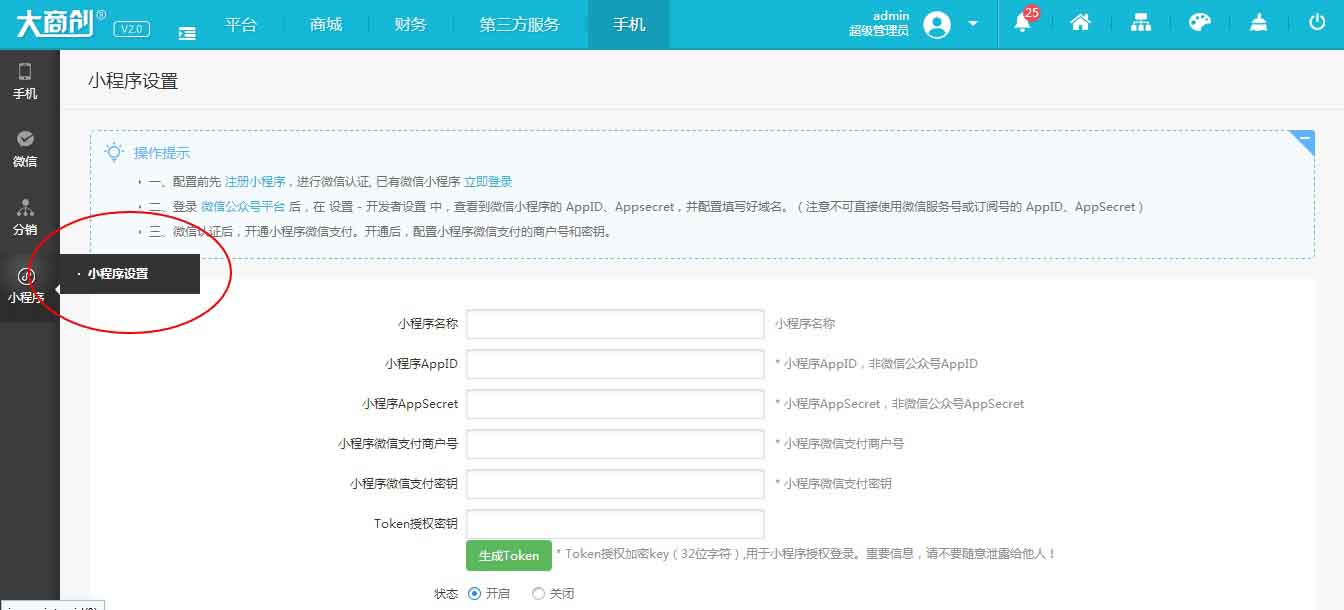
Task: Open the color palette theme icon
Action: [1199, 24]
